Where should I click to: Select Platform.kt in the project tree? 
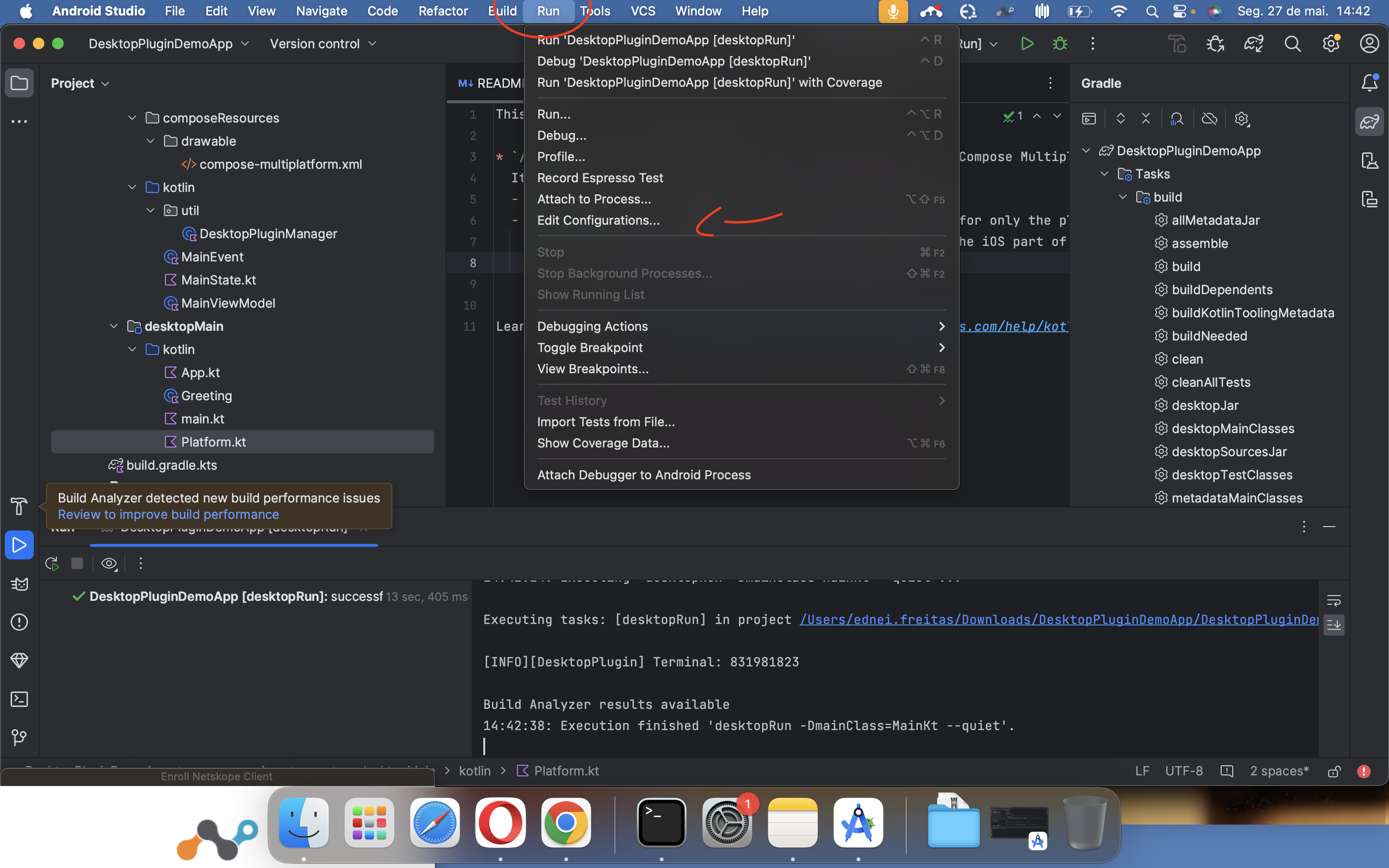(242, 442)
